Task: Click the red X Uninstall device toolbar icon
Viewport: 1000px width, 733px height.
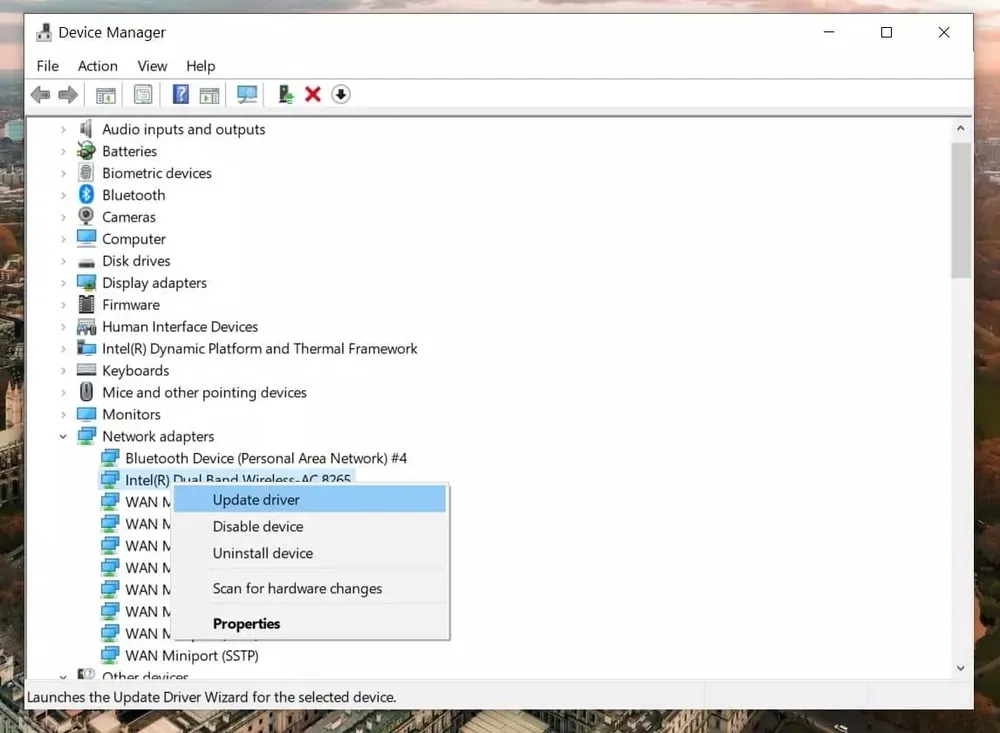Action: (x=312, y=94)
